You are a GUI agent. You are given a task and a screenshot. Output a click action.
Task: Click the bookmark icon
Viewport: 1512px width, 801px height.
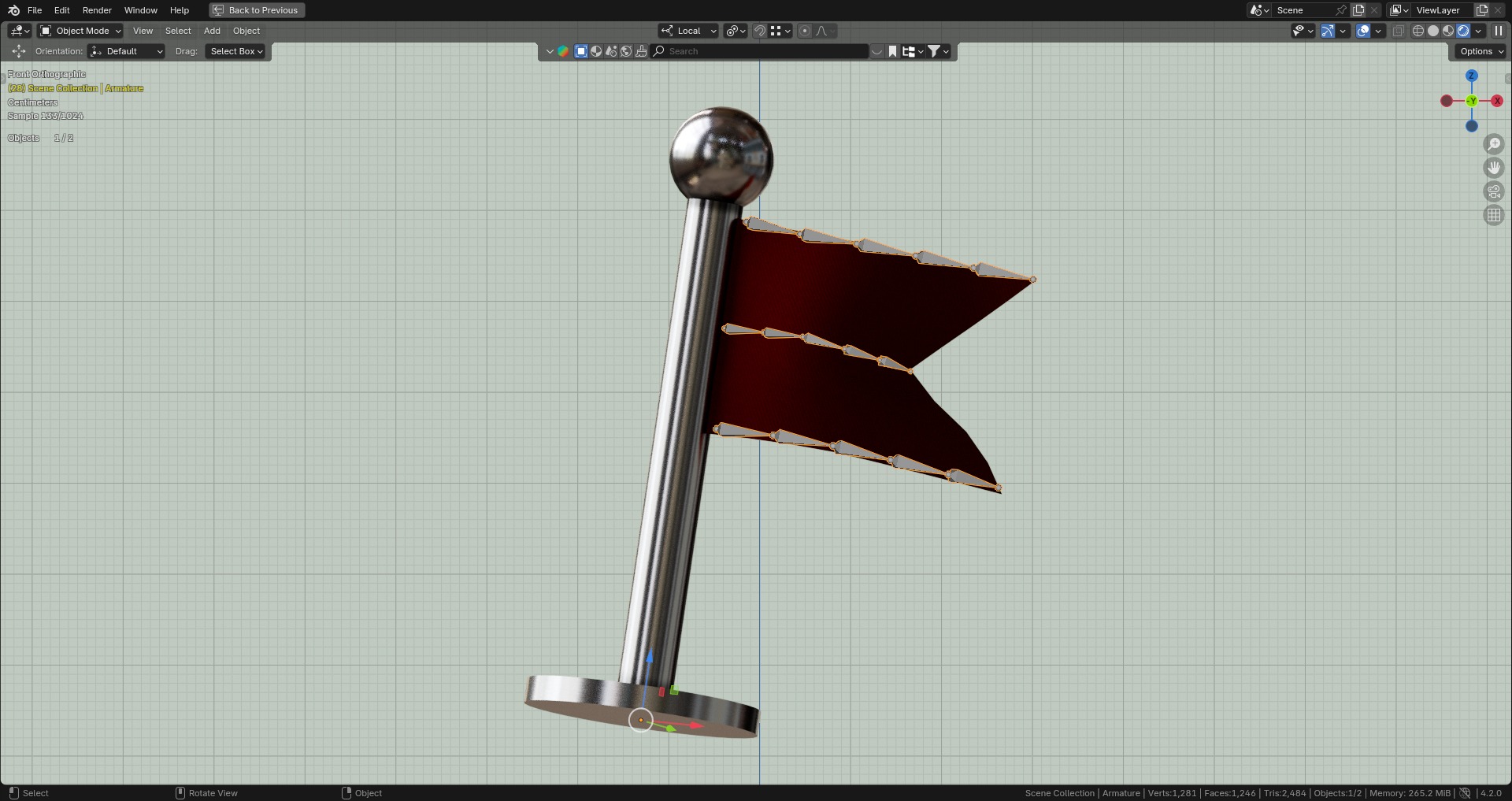pyautogui.click(x=892, y=51)
